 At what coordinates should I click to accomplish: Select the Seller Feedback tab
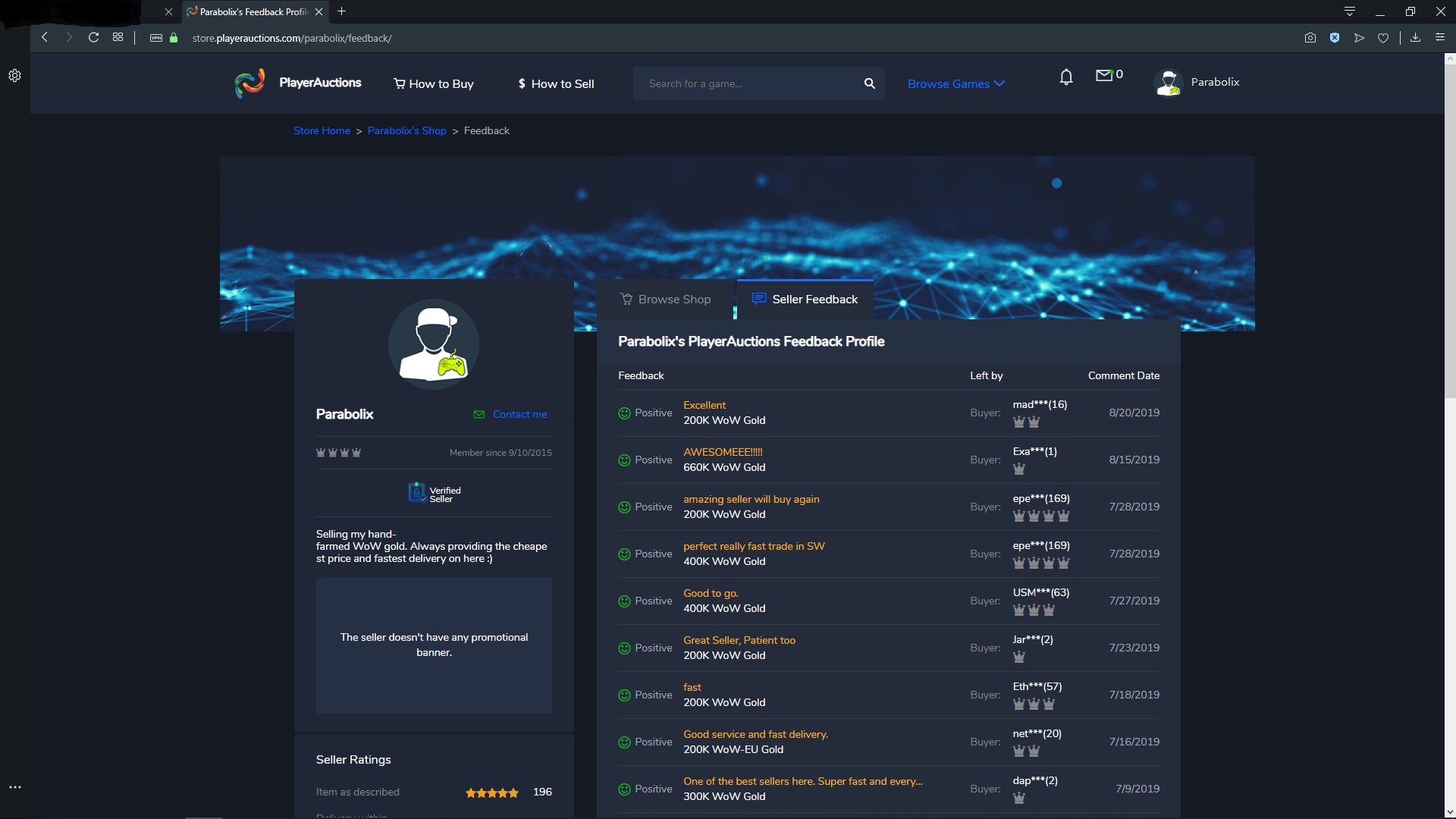805,300
